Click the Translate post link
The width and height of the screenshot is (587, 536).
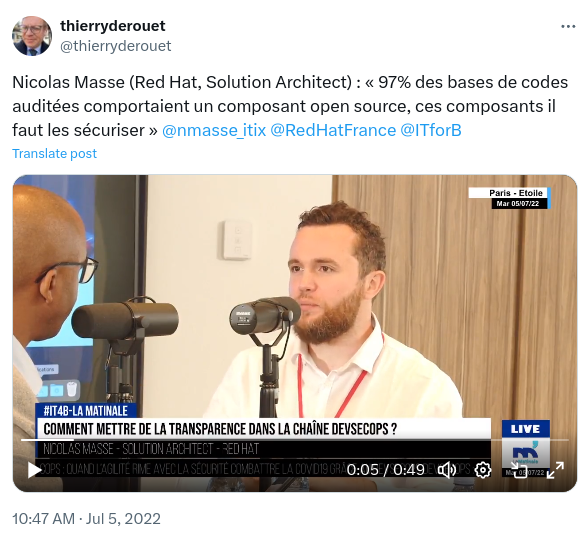point(54,153)
